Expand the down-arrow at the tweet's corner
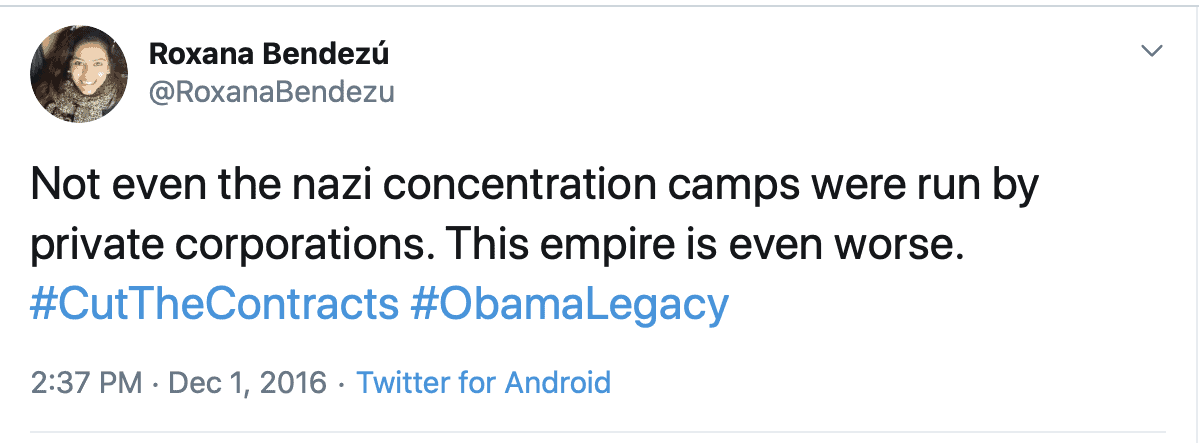This screenshot has height=443, width=1199. click(x=1151, y=50)
